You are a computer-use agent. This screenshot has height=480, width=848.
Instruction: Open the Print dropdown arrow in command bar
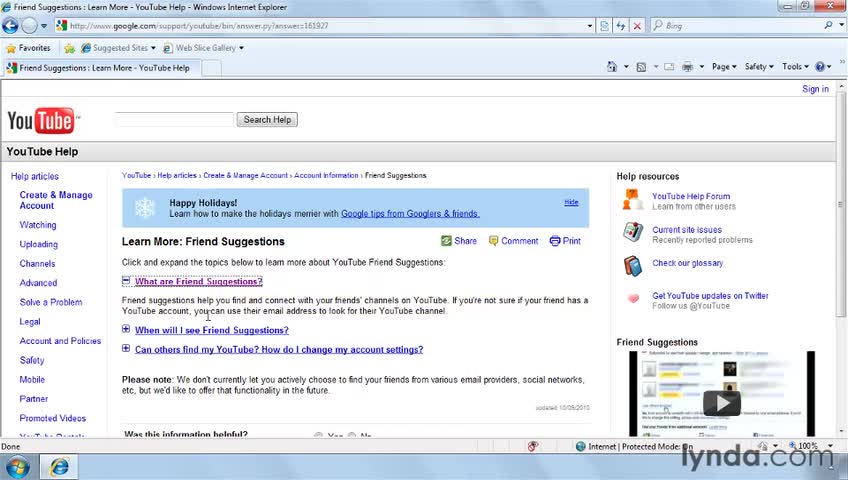701,66
